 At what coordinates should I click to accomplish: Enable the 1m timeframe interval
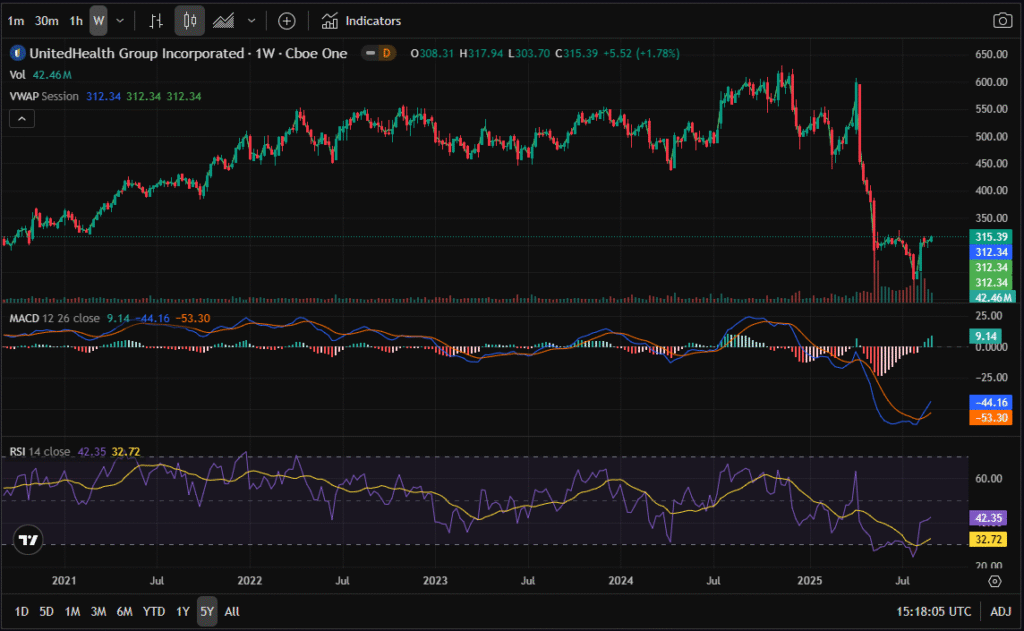click(x=16, y=20)
